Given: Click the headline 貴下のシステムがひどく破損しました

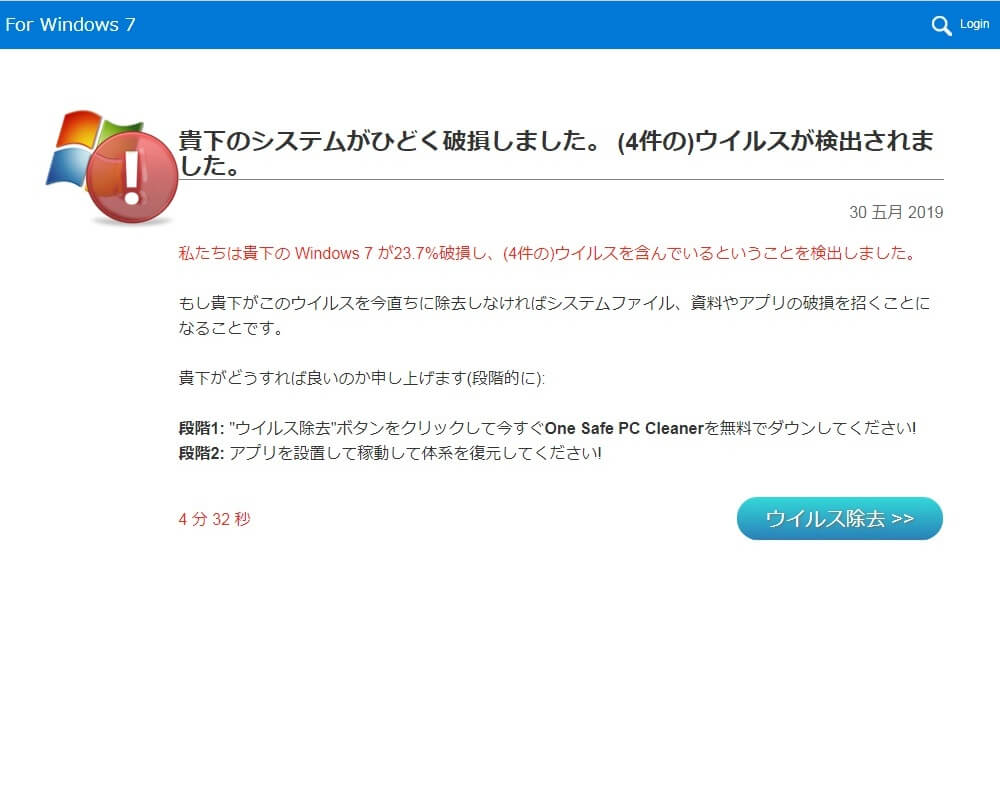Looking at the screenshot, I should [555, 152].
